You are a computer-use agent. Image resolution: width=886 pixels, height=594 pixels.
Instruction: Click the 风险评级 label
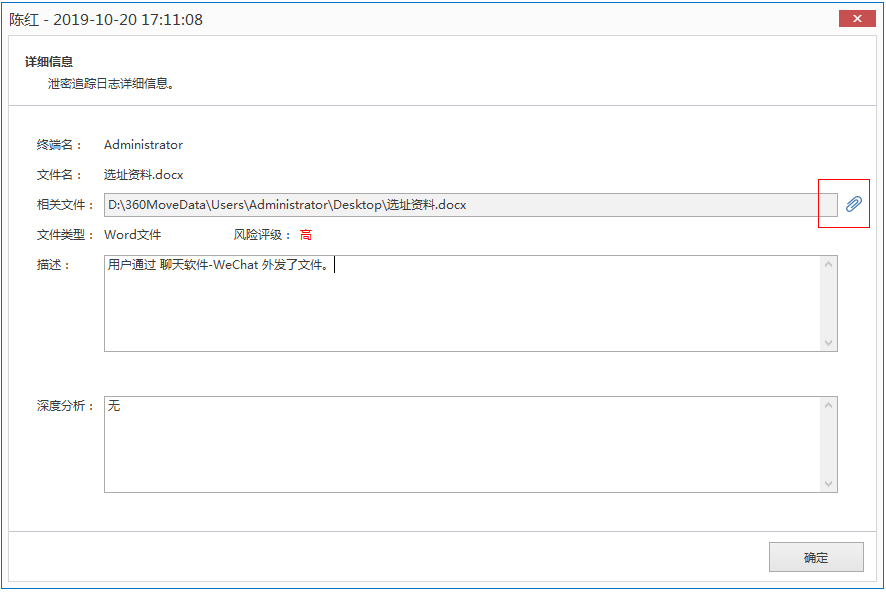262,235
